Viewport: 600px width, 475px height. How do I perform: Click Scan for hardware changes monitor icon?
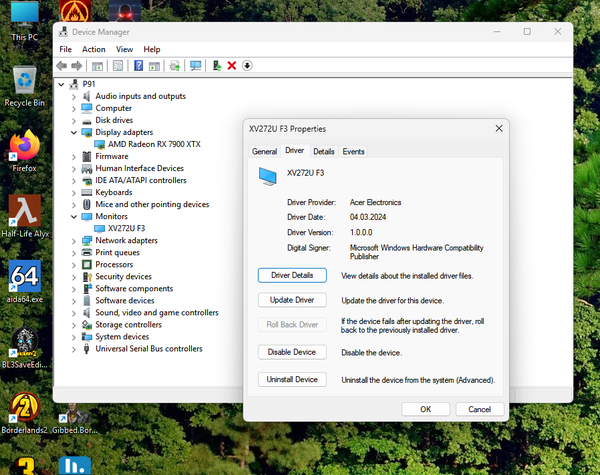(196, 66)
